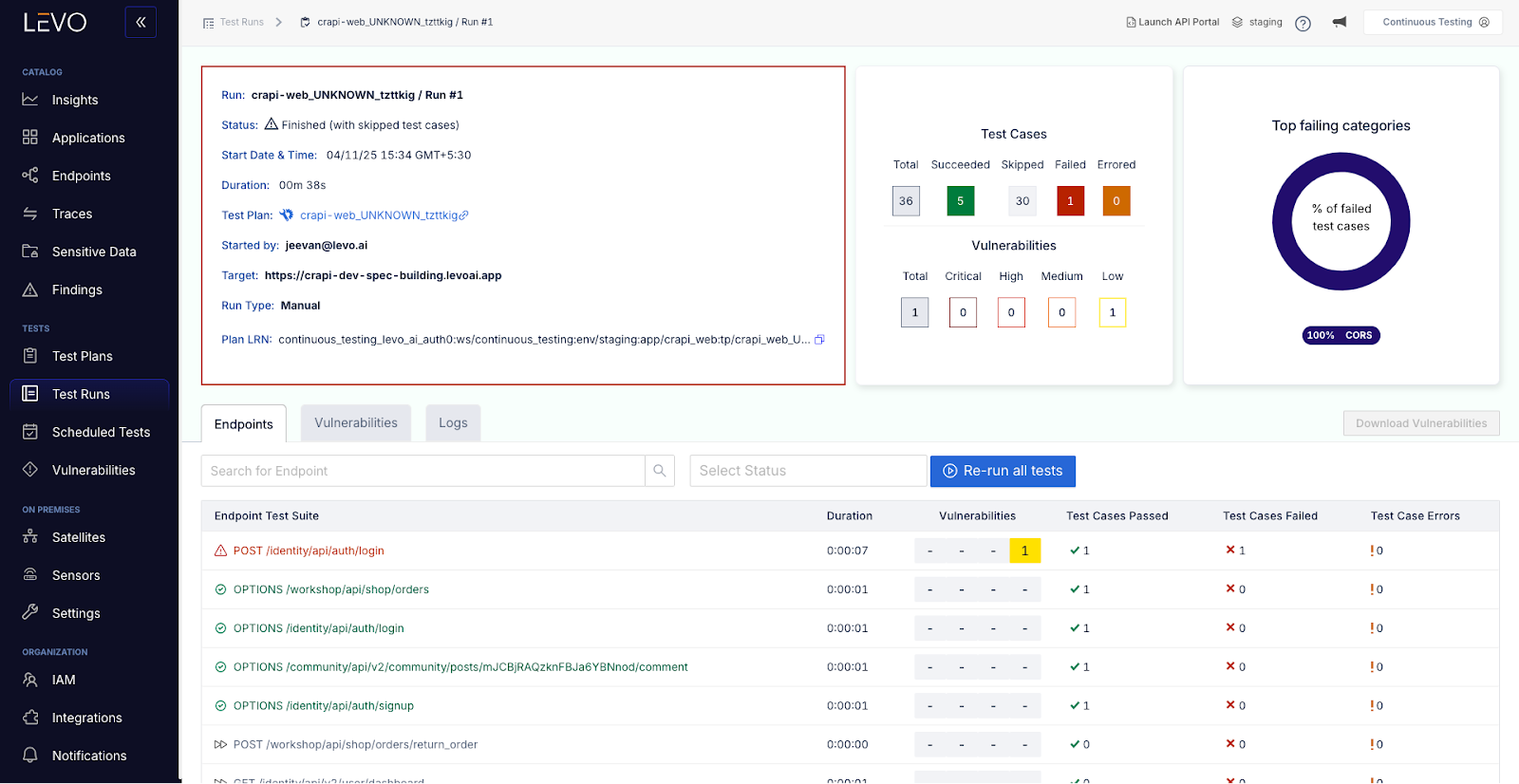
Task: Collapse the sidebar with double-chevron button
Action: [141, 22]
